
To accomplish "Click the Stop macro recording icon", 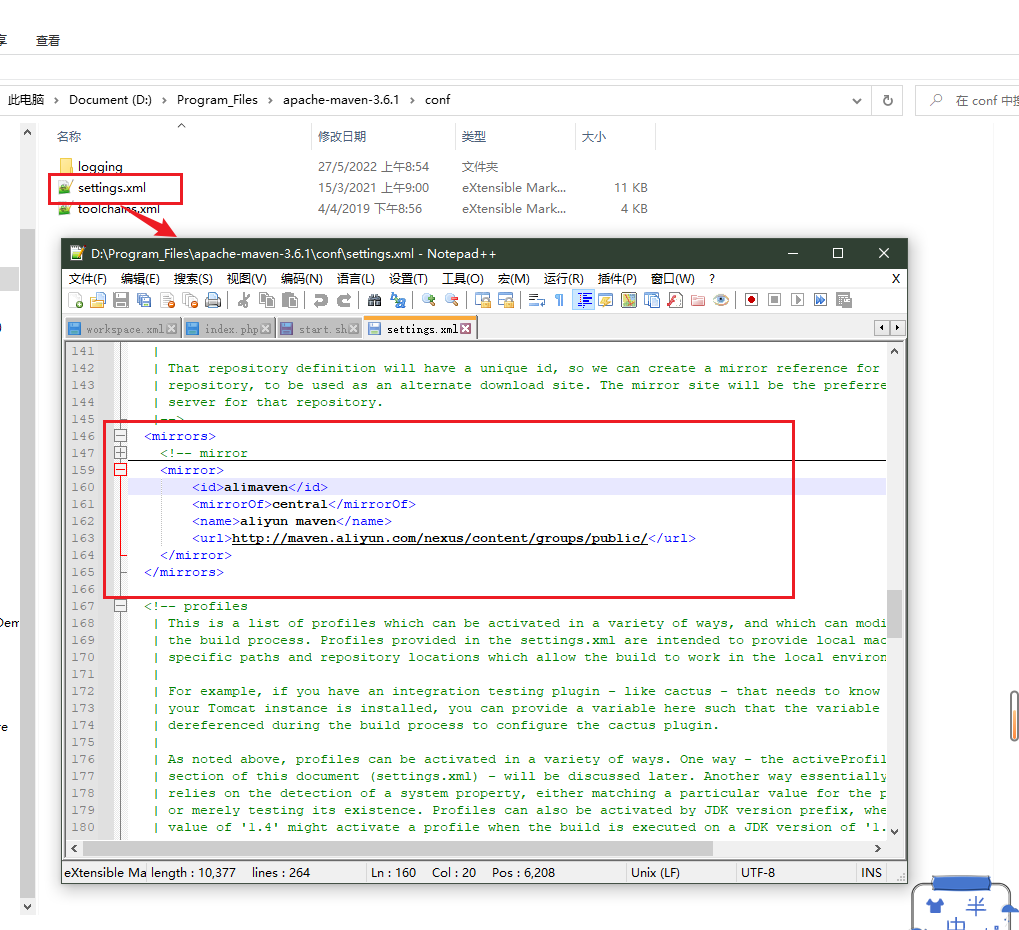I will (774, 300).
